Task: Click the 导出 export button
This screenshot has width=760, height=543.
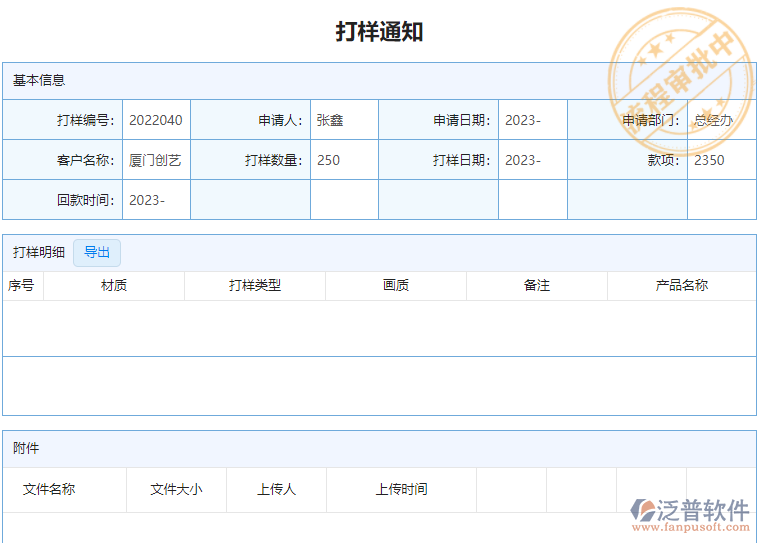Action: 96,253
